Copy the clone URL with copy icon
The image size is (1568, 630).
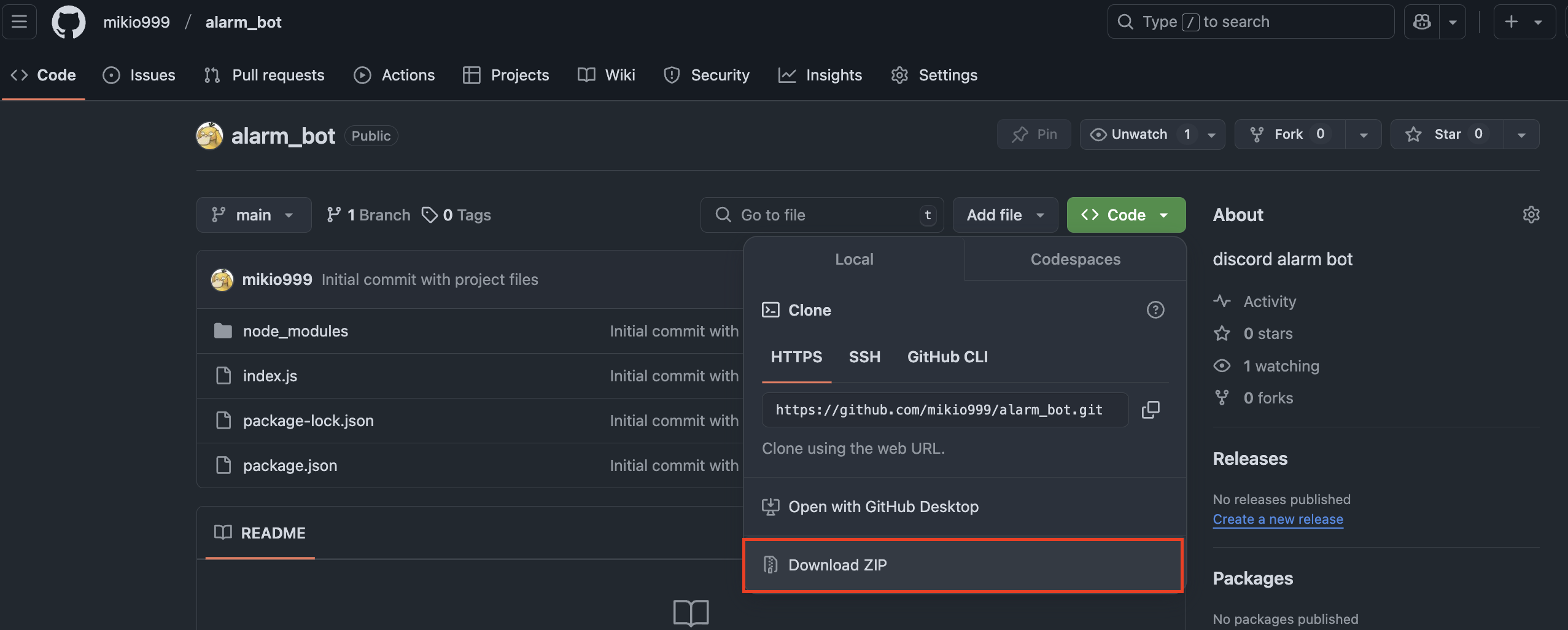click(1151, 410)
